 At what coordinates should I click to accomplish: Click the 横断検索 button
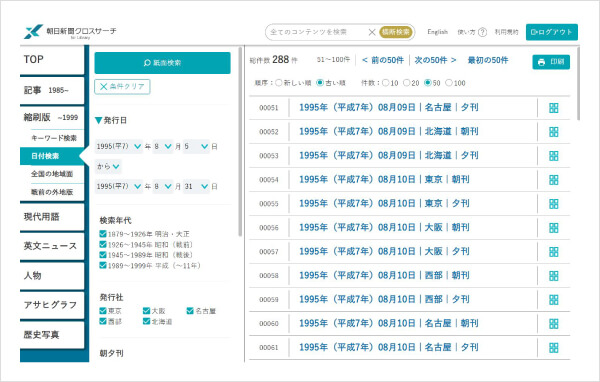(x=396, y=32)
